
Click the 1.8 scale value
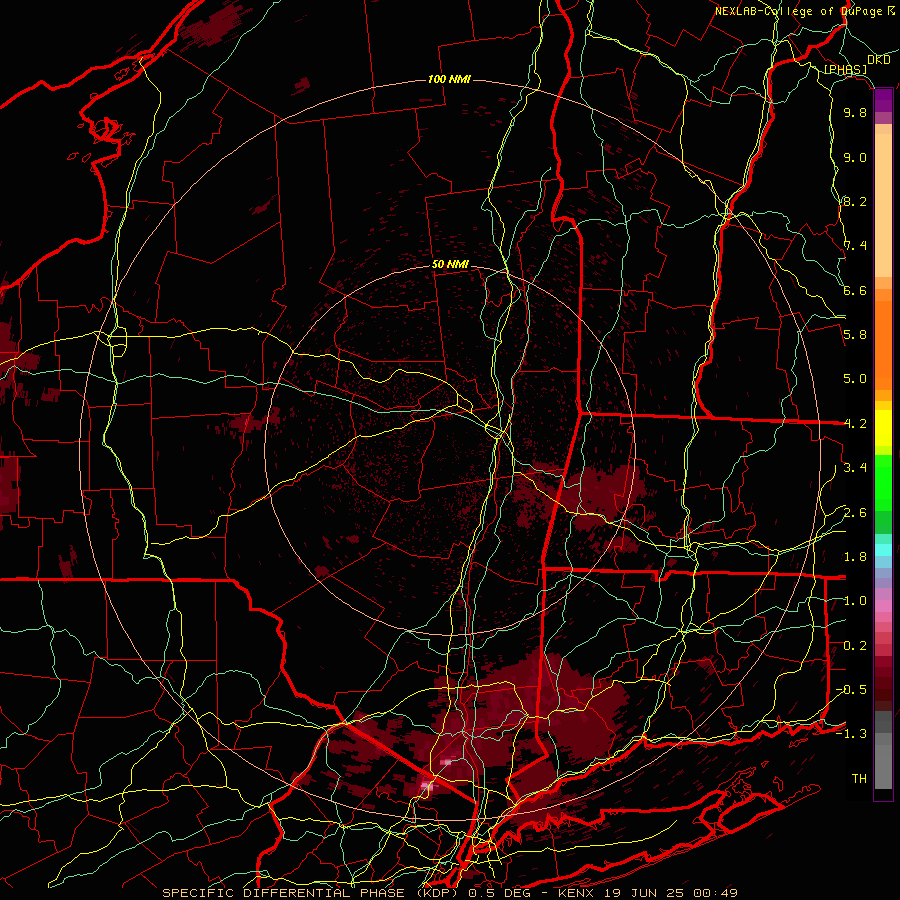point(855,557)
